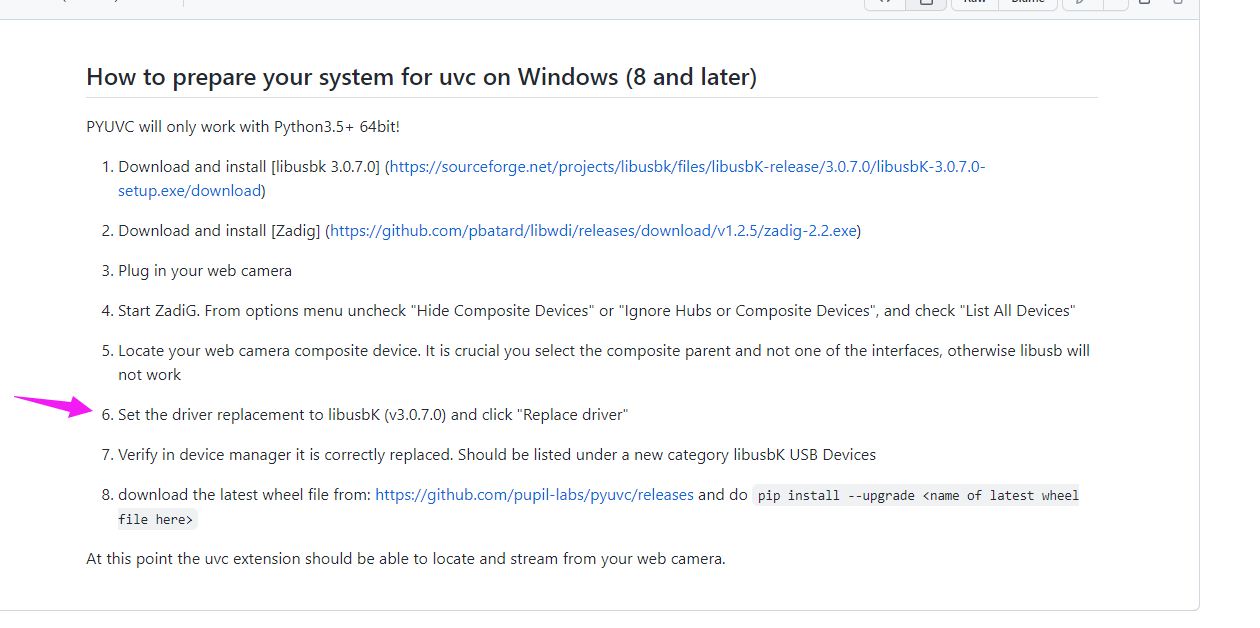Click the step "Locate your web camera composite device"
Screen dimensions: 1260x628
click(x=604, y=363)
